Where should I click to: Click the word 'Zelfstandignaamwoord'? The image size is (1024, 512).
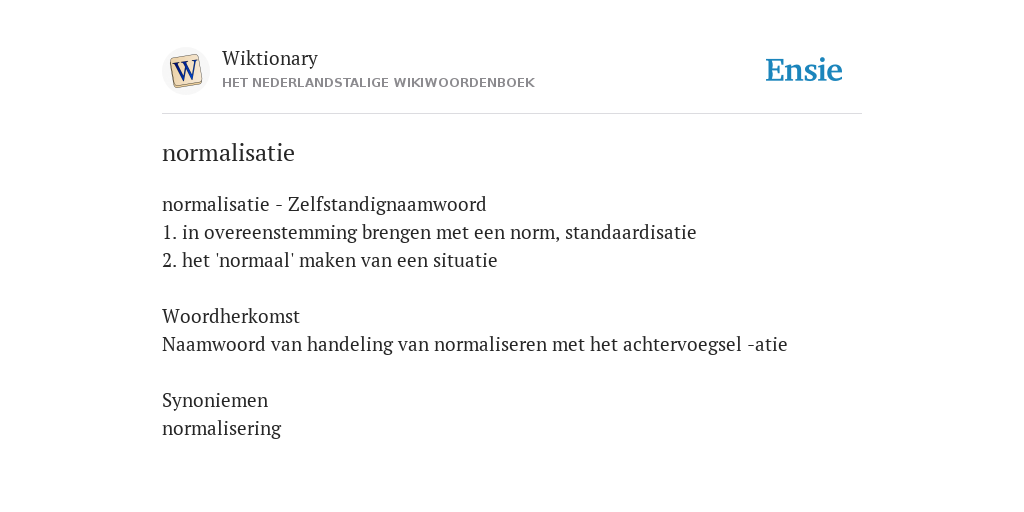click(387, 204)
